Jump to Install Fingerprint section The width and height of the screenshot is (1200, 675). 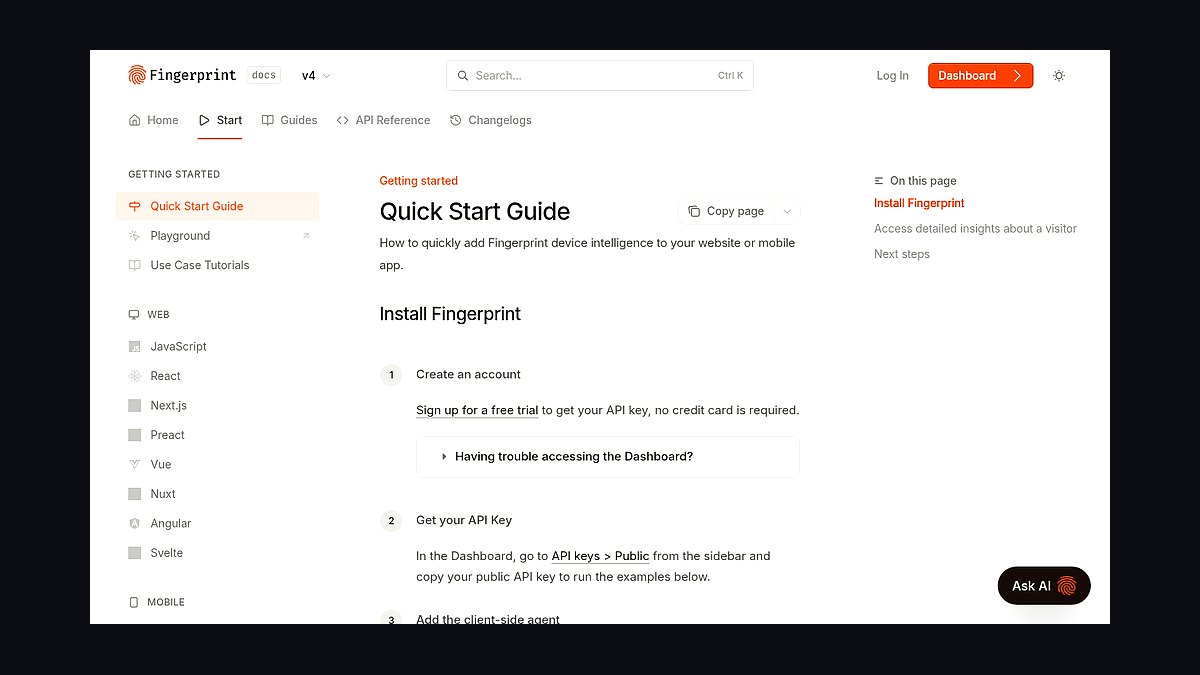(x=919, y=203)
